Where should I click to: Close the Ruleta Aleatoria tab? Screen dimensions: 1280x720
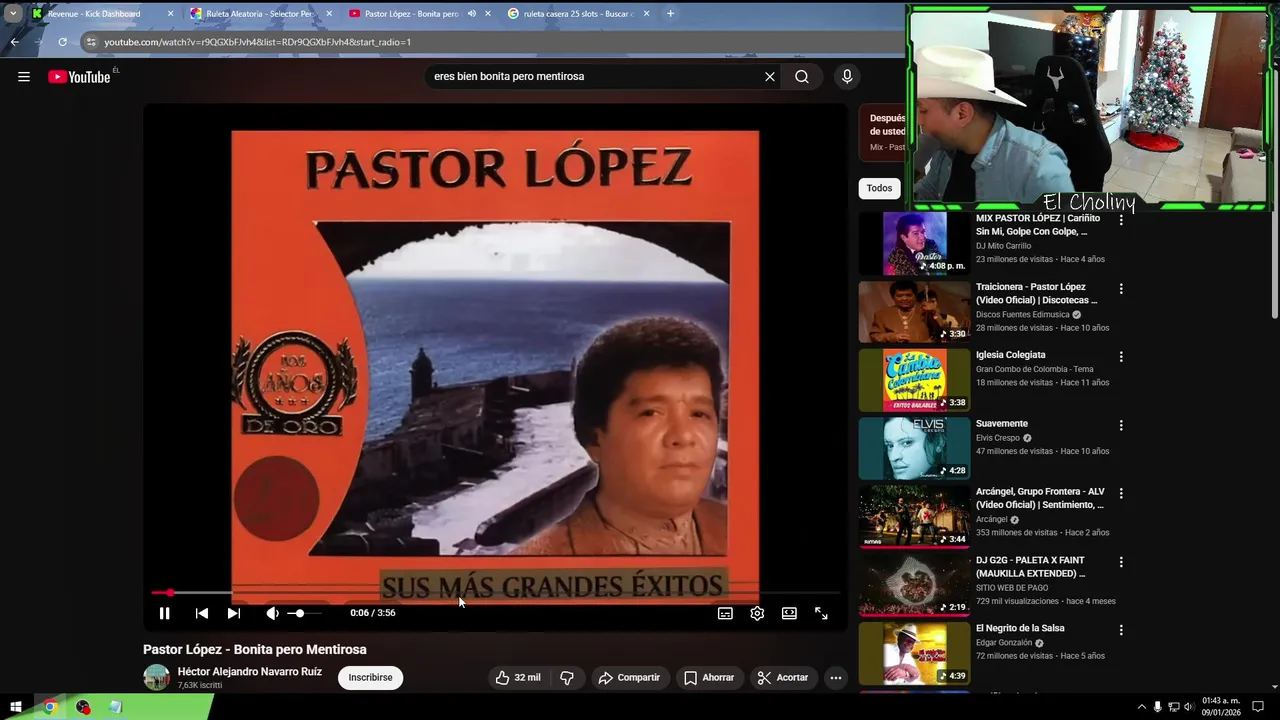click(329, 14)
